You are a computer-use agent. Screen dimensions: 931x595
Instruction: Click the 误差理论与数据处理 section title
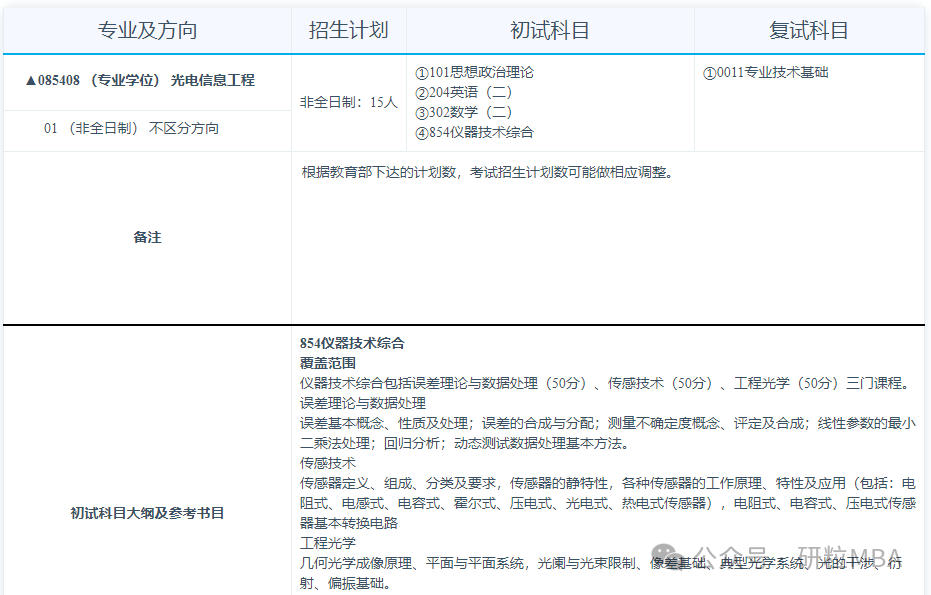pyautogui.click(x=363, y=403)
